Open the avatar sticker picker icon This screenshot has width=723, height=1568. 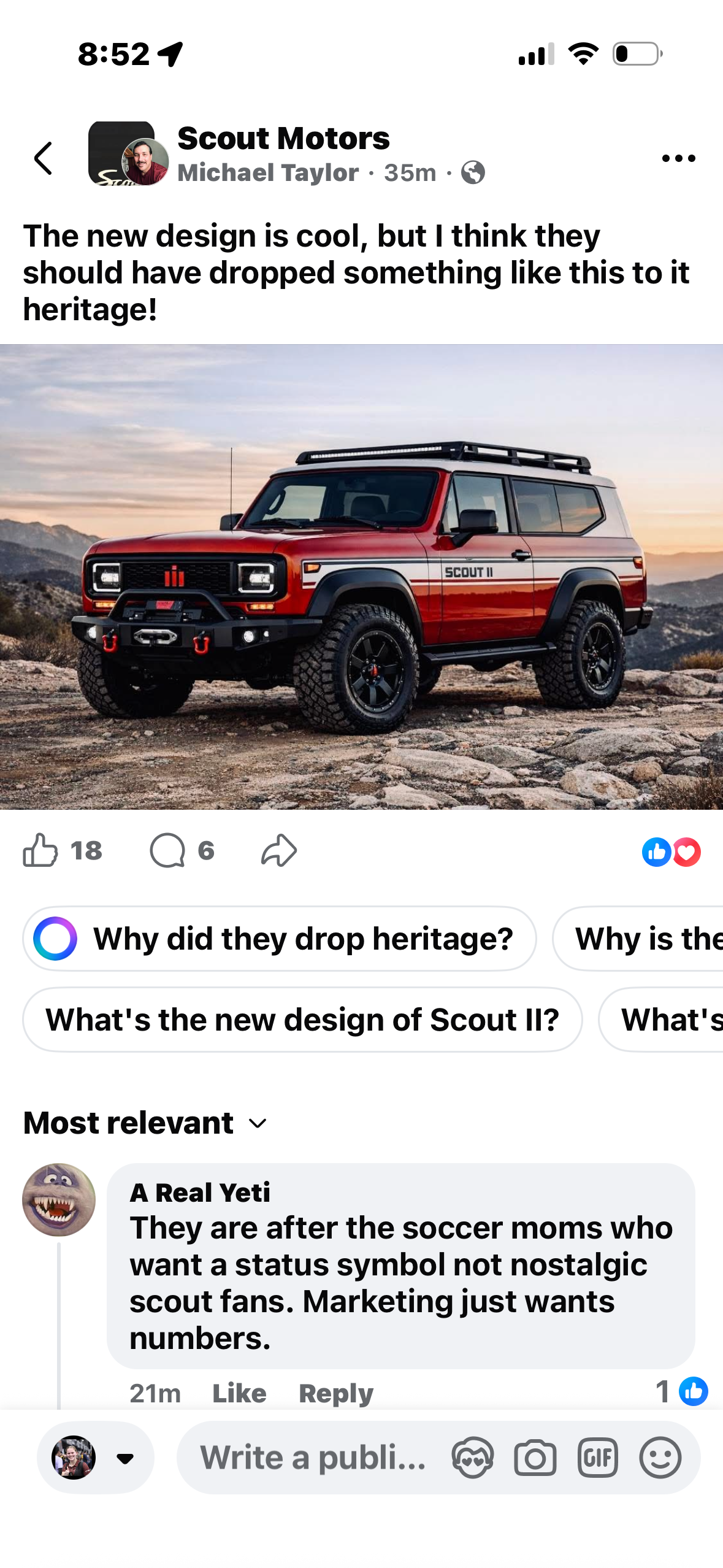click(473, 1458)
